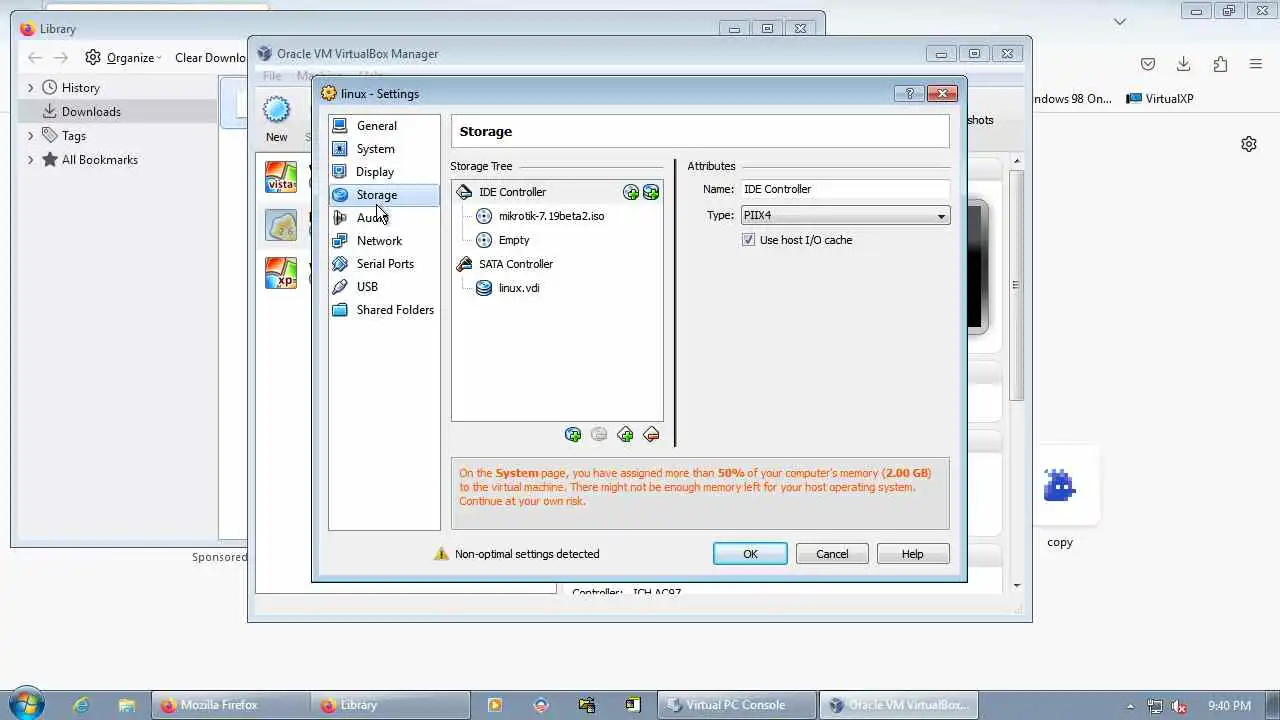Open the Organize dropdown in Library window
The width and height of the screenshot is (1280, 720).
pos(124,58)
